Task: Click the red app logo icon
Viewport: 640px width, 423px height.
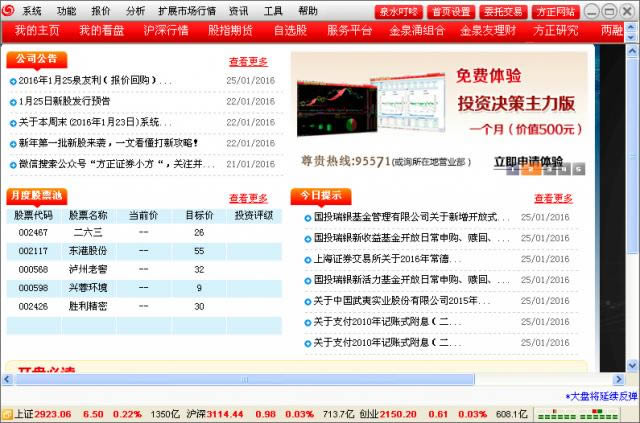Action: pyautogui.click(x=9, y=10)
